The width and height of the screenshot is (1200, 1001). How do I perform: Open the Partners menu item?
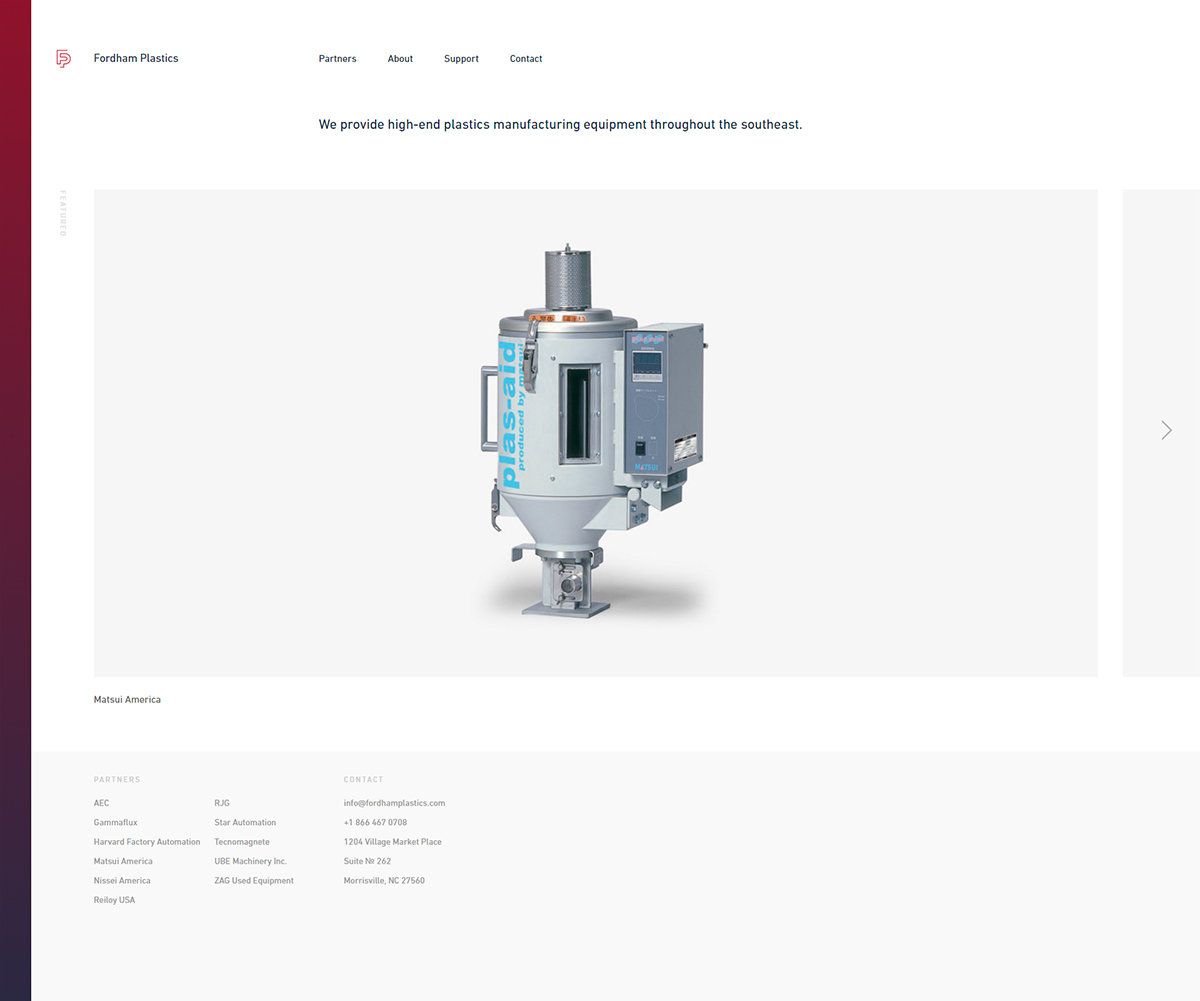[x=337, y=59]
